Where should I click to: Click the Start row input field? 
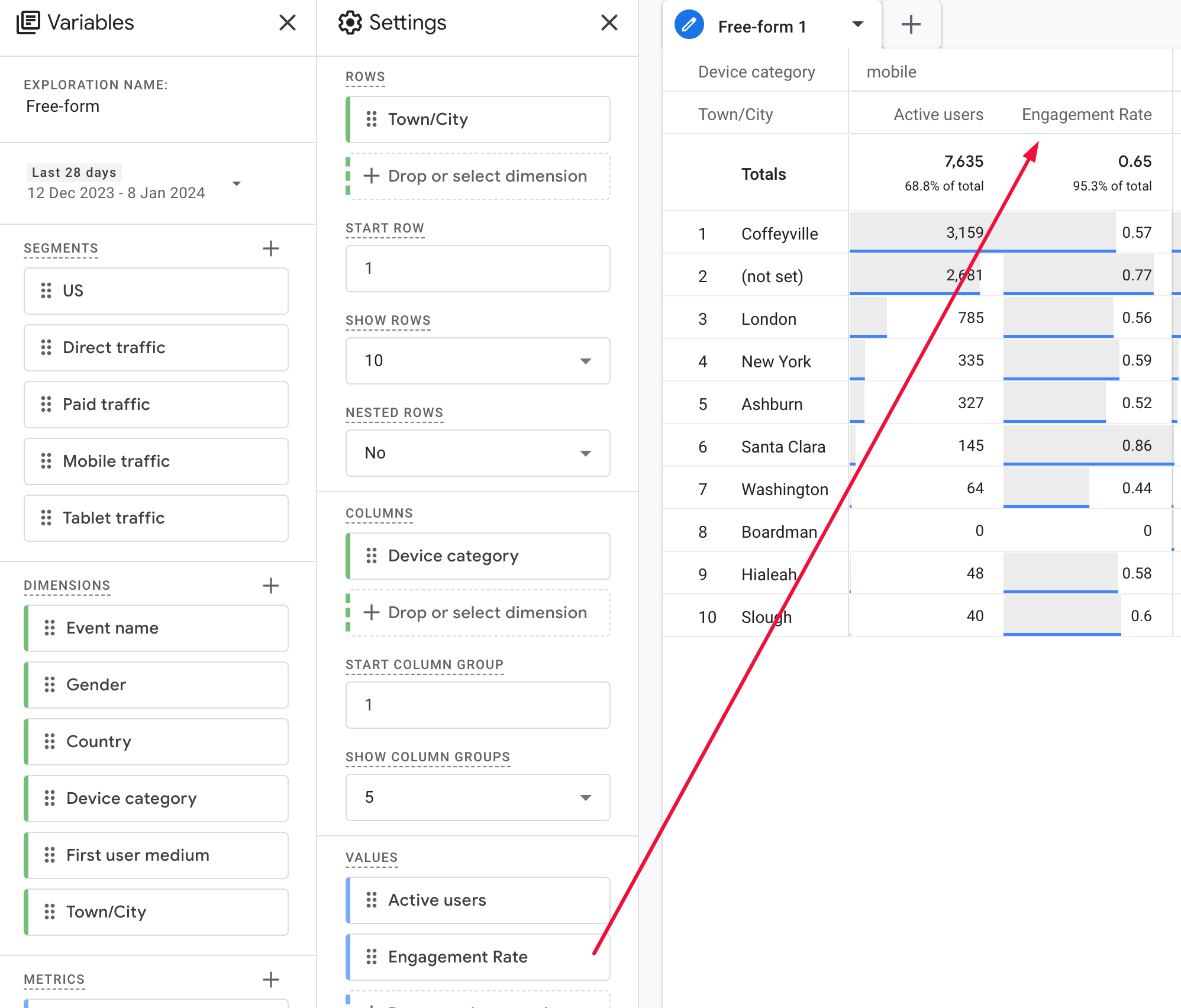[477, 269]
